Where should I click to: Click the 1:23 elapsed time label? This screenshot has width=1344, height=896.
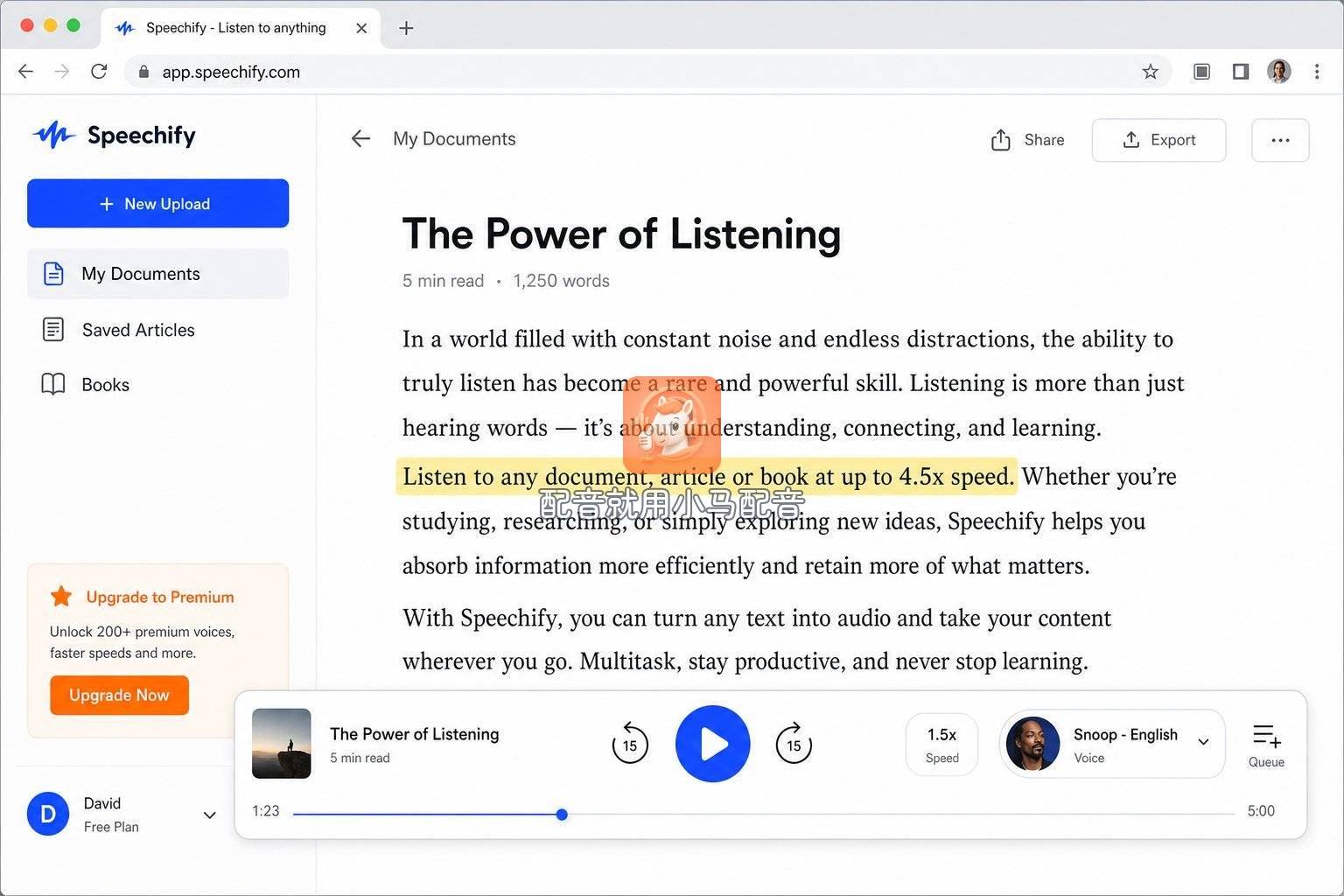coord(266,811)
